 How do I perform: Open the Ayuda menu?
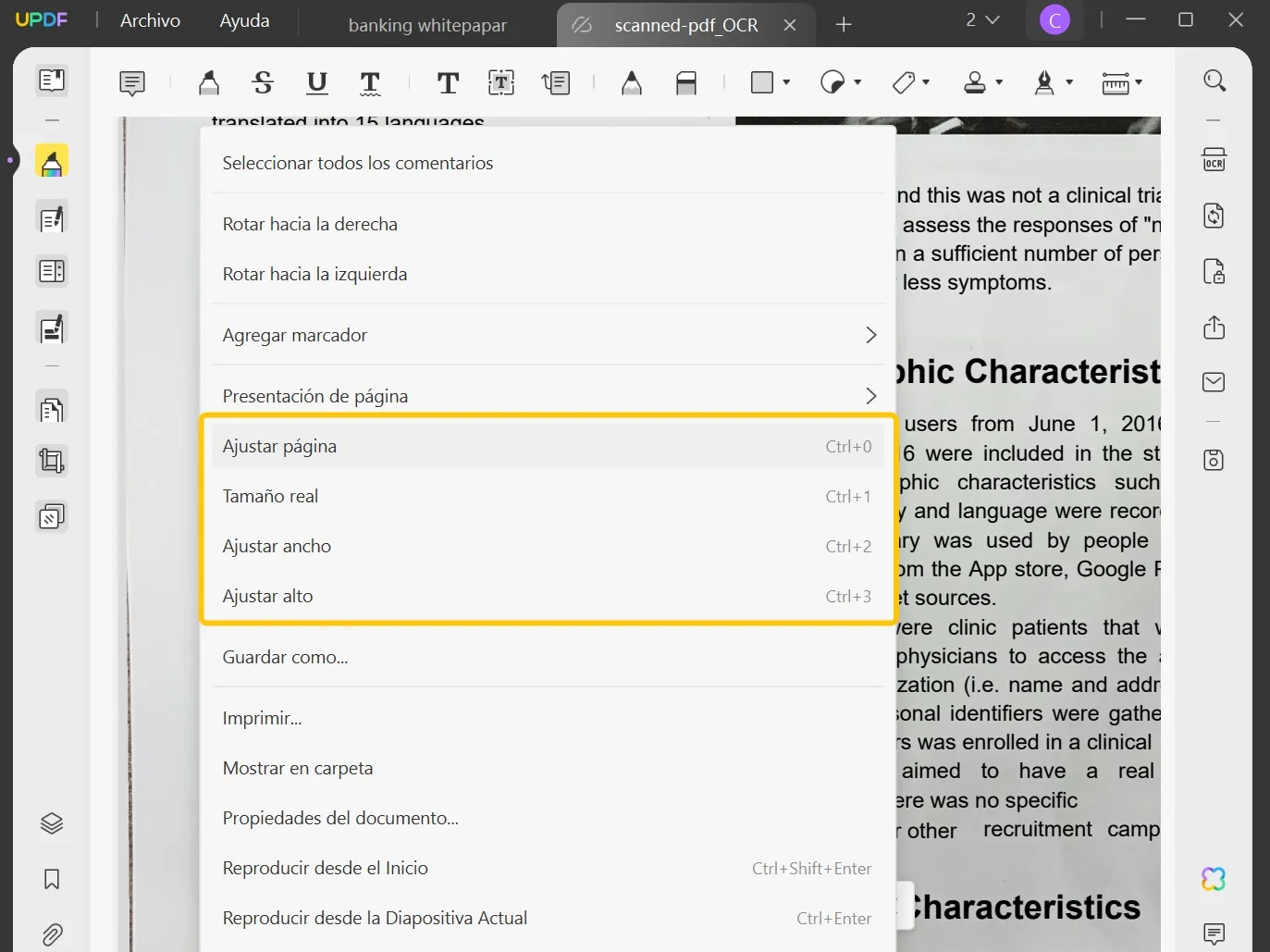click(244, 20)
